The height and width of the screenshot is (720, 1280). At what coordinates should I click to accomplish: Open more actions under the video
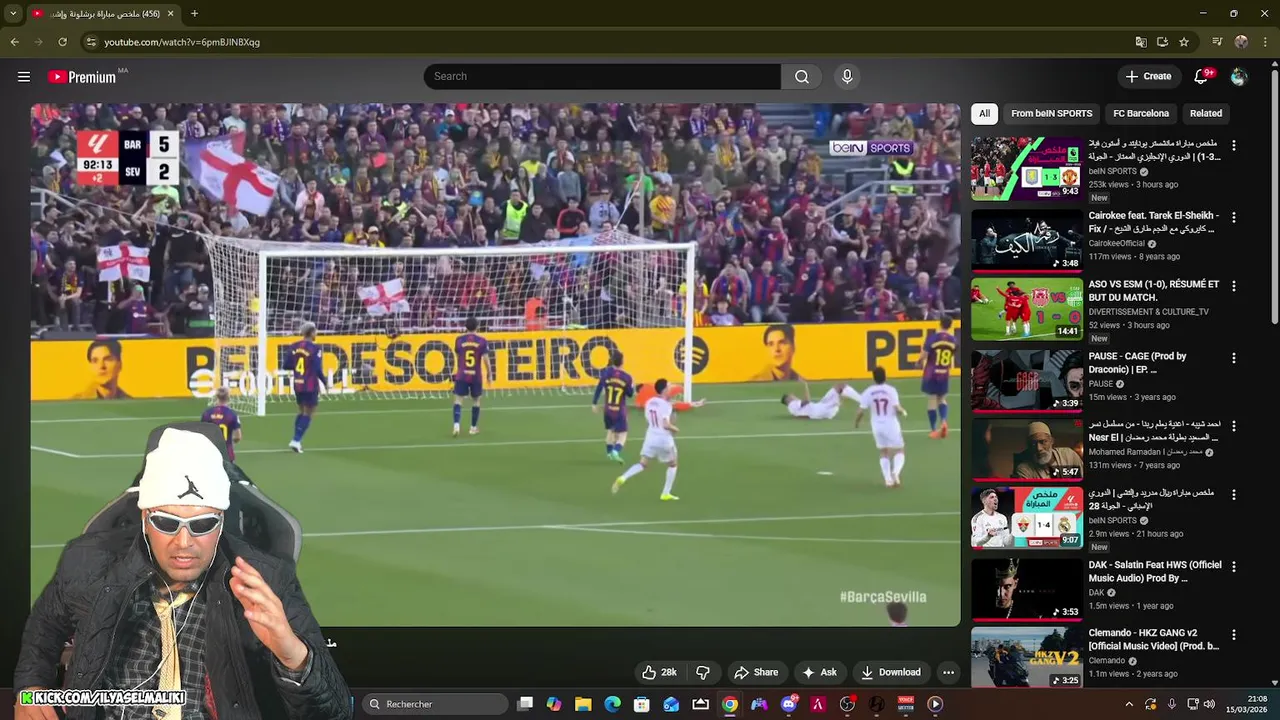click(x=948, y=672)
